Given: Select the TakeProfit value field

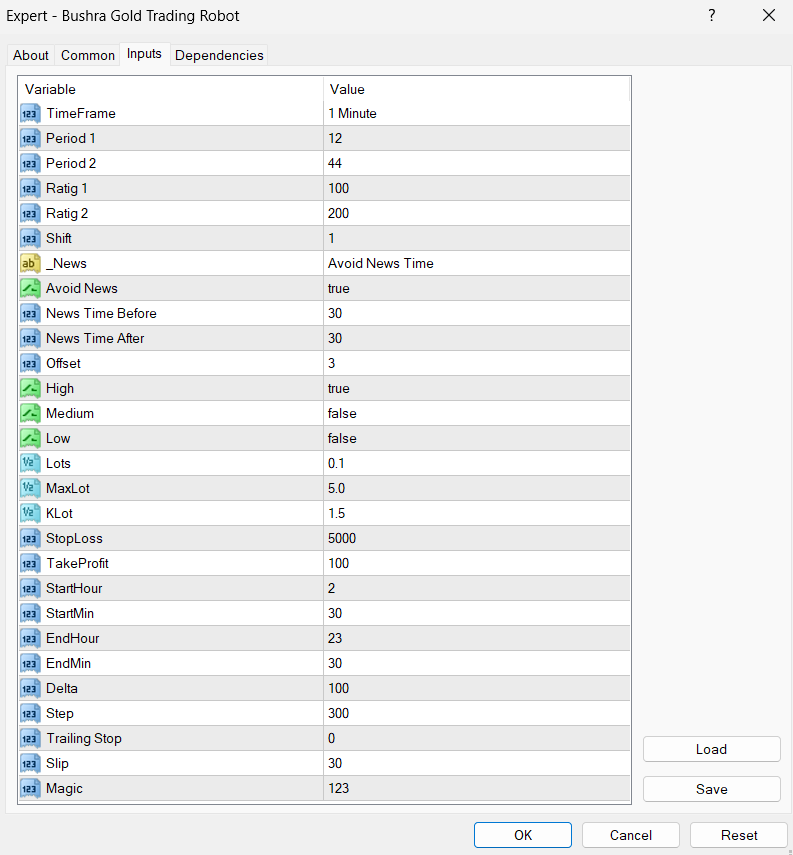Looking at the screenshot, I should 476,564.
